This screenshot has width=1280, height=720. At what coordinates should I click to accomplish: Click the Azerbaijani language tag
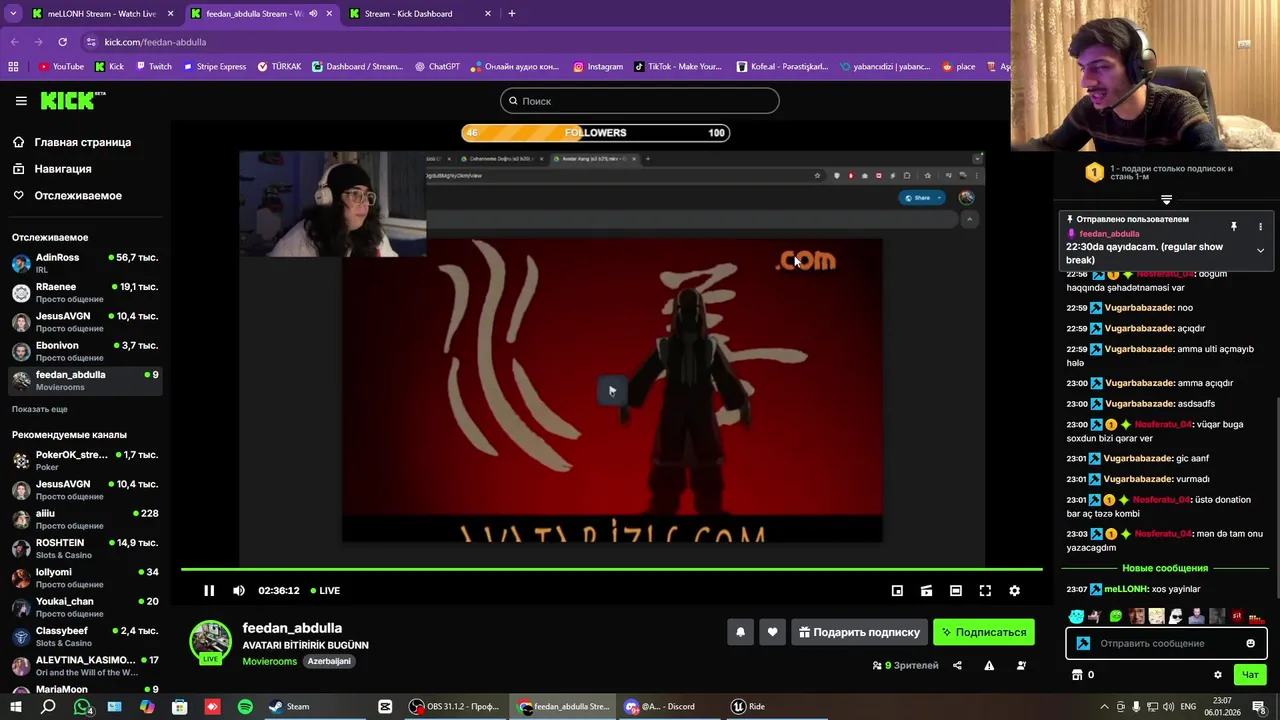click(329, 662)
